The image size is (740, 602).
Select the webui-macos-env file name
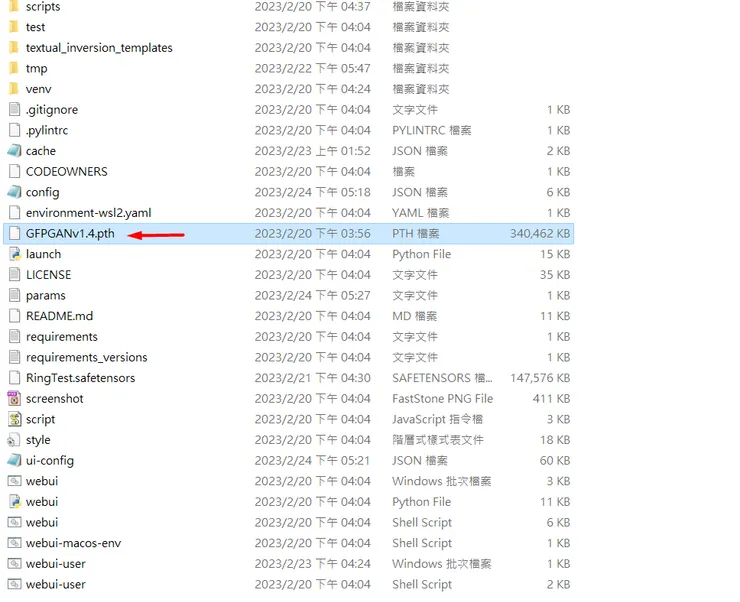pos(73,543)
